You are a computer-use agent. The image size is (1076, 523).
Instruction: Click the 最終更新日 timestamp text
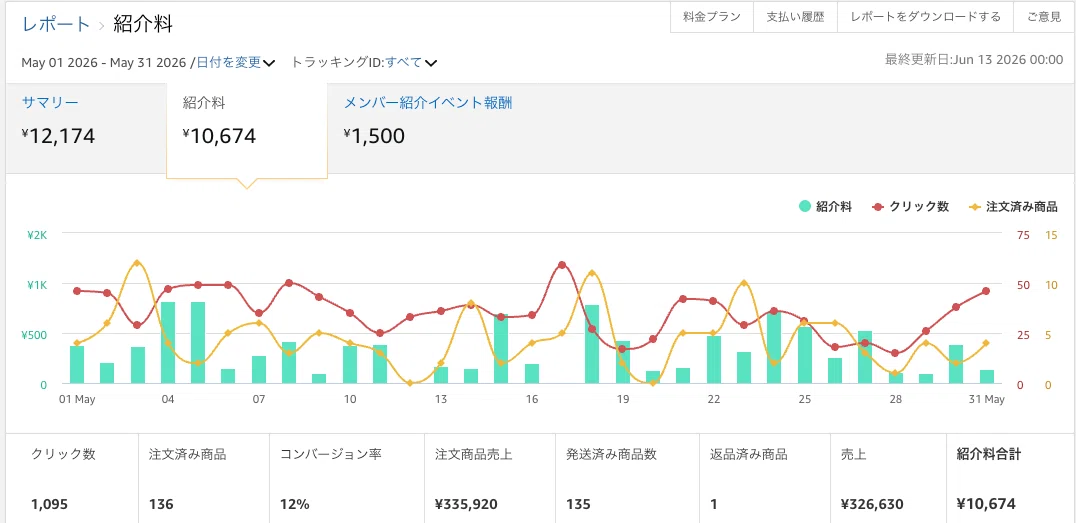[974, 60]
